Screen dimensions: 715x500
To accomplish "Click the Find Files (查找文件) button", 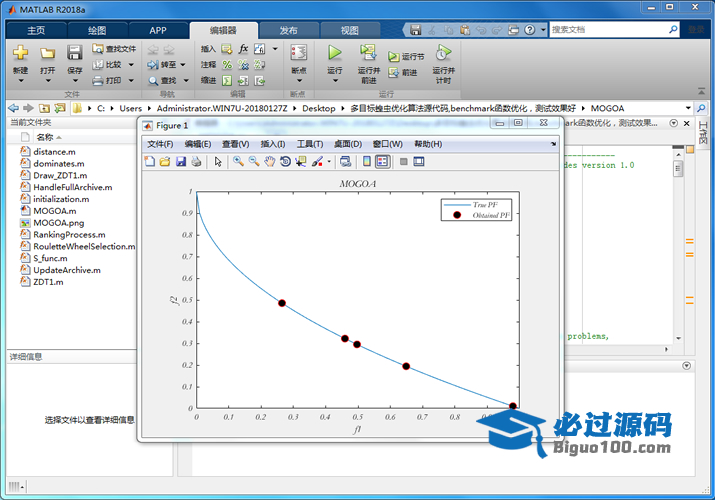I will [114, 48].
